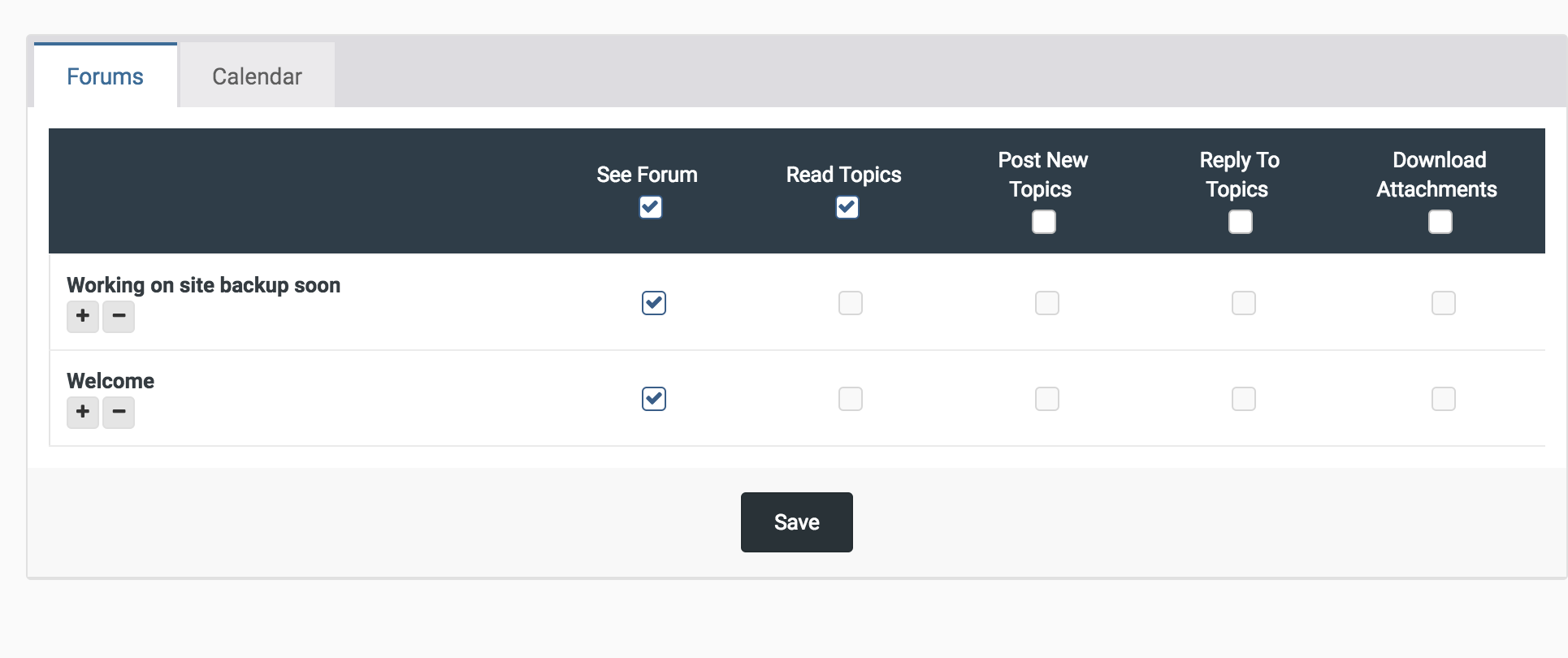Uncheck See Forum for Welcome forum

(654, 399)
